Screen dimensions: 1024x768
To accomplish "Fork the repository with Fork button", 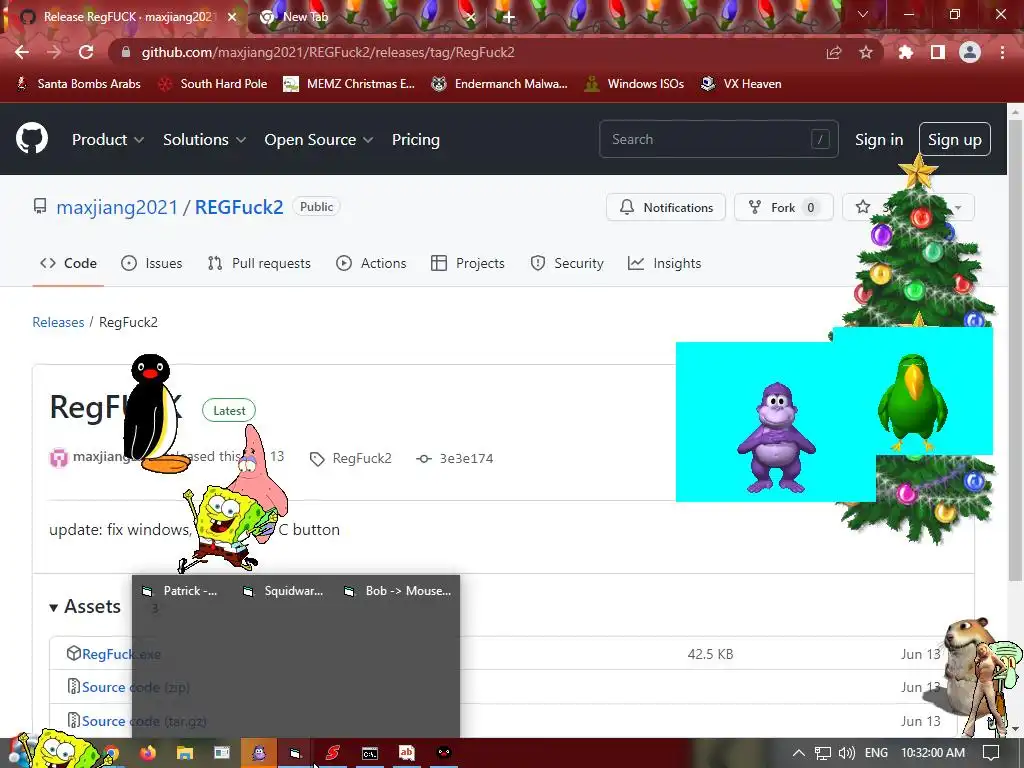I will [x=784, y=207].
